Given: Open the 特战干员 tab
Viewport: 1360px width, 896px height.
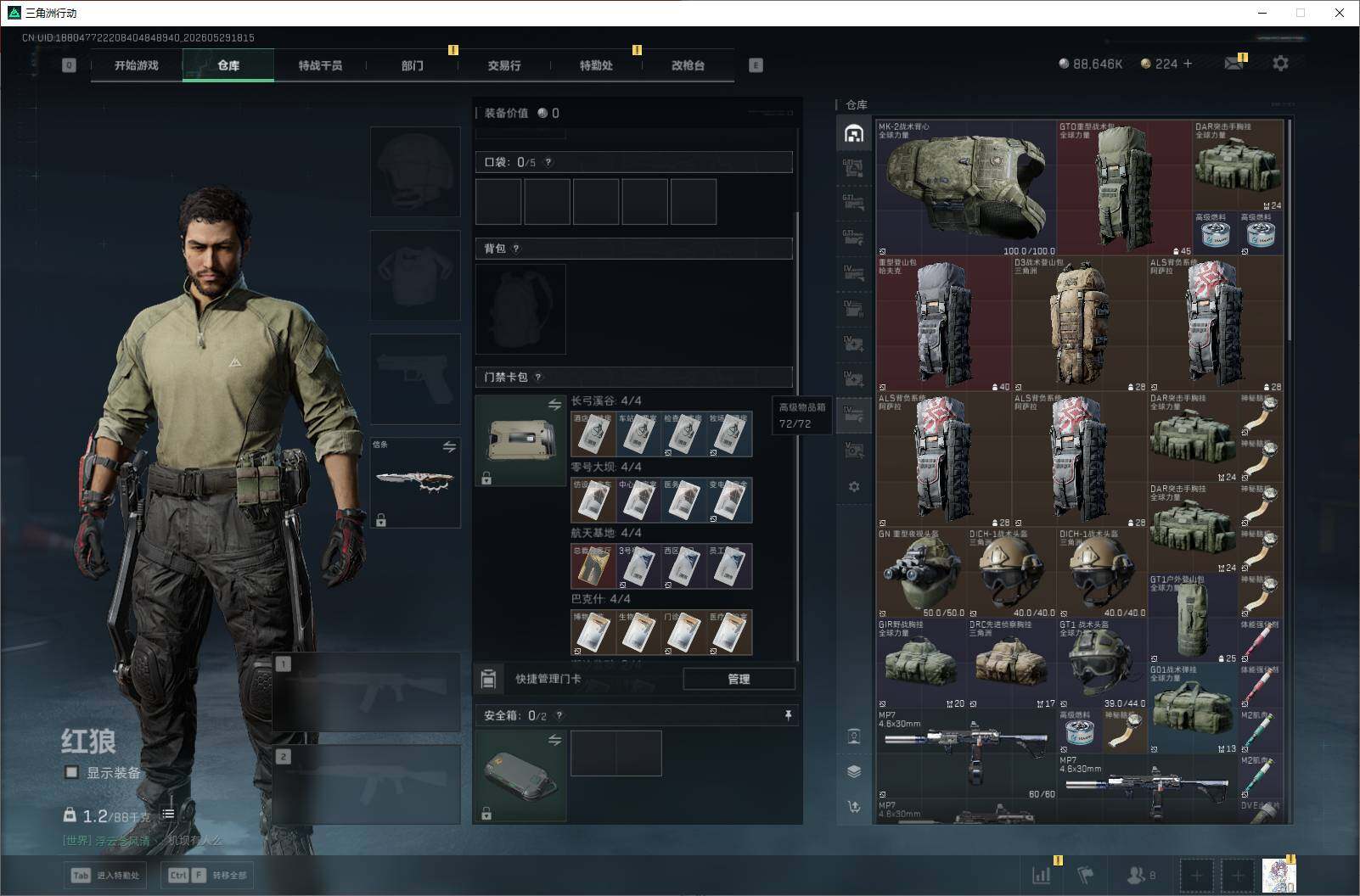Looking at the screenshot, I should pyautogui.click(x=320, y=65).
